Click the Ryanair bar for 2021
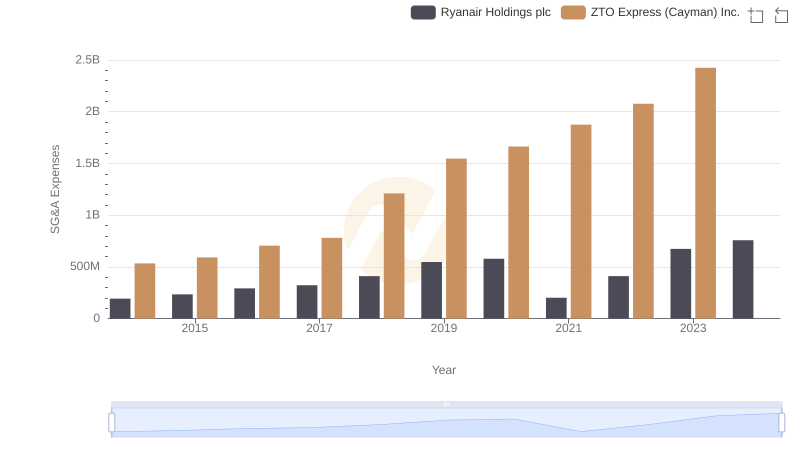The width and height of the screenshot is (800, 461). [556, 308]
